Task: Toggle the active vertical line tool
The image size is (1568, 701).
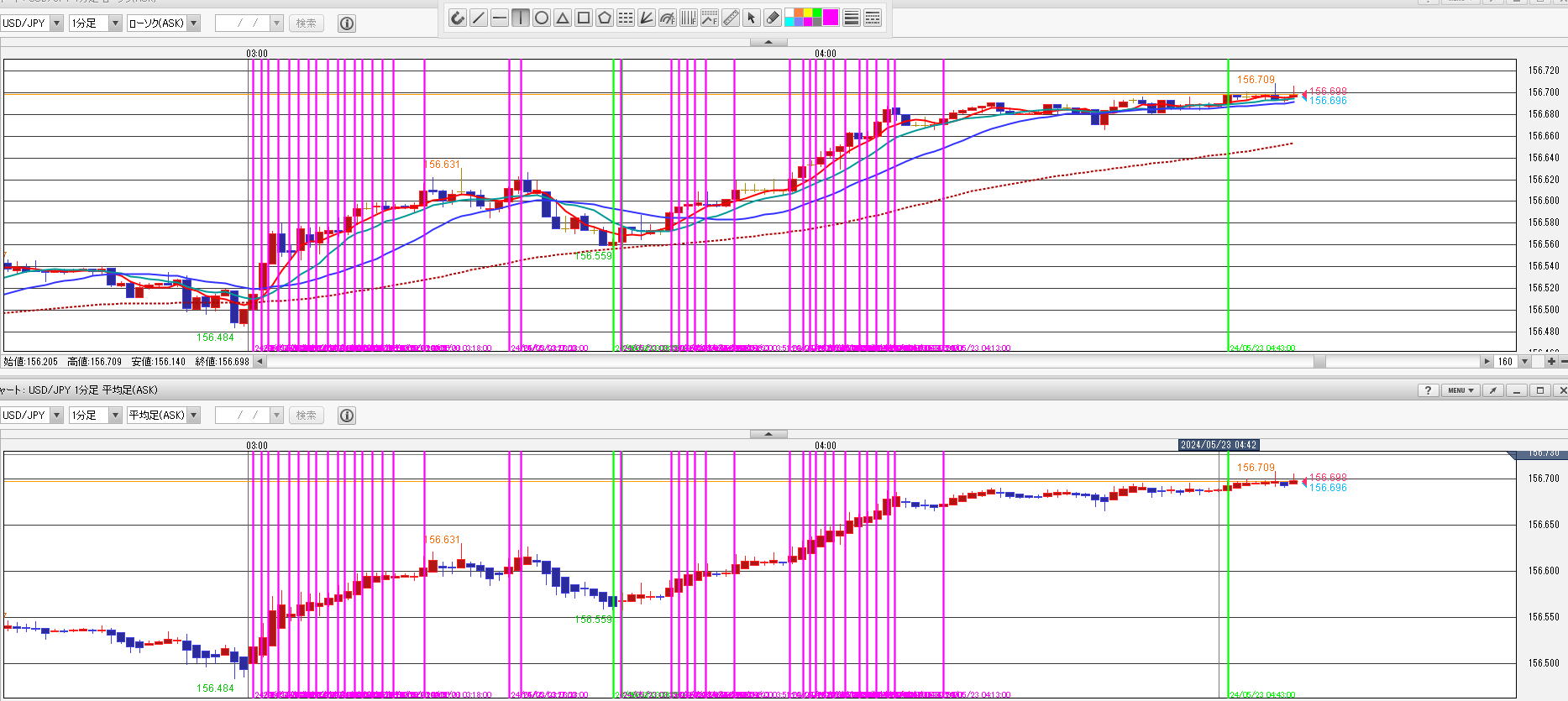Action: pyautogui.click(x=520, y=18)
